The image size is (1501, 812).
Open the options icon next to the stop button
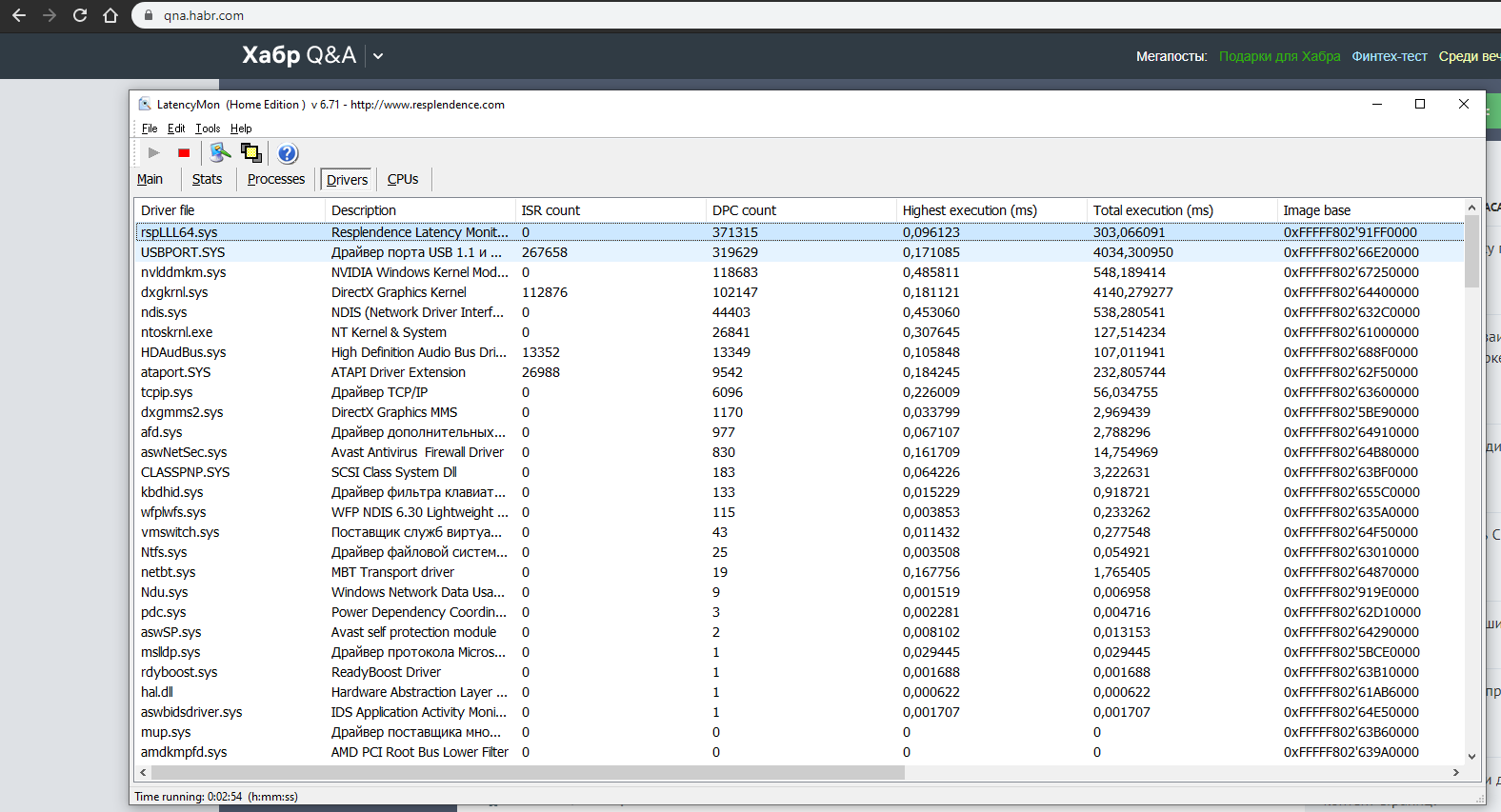[x=220, y=152]
